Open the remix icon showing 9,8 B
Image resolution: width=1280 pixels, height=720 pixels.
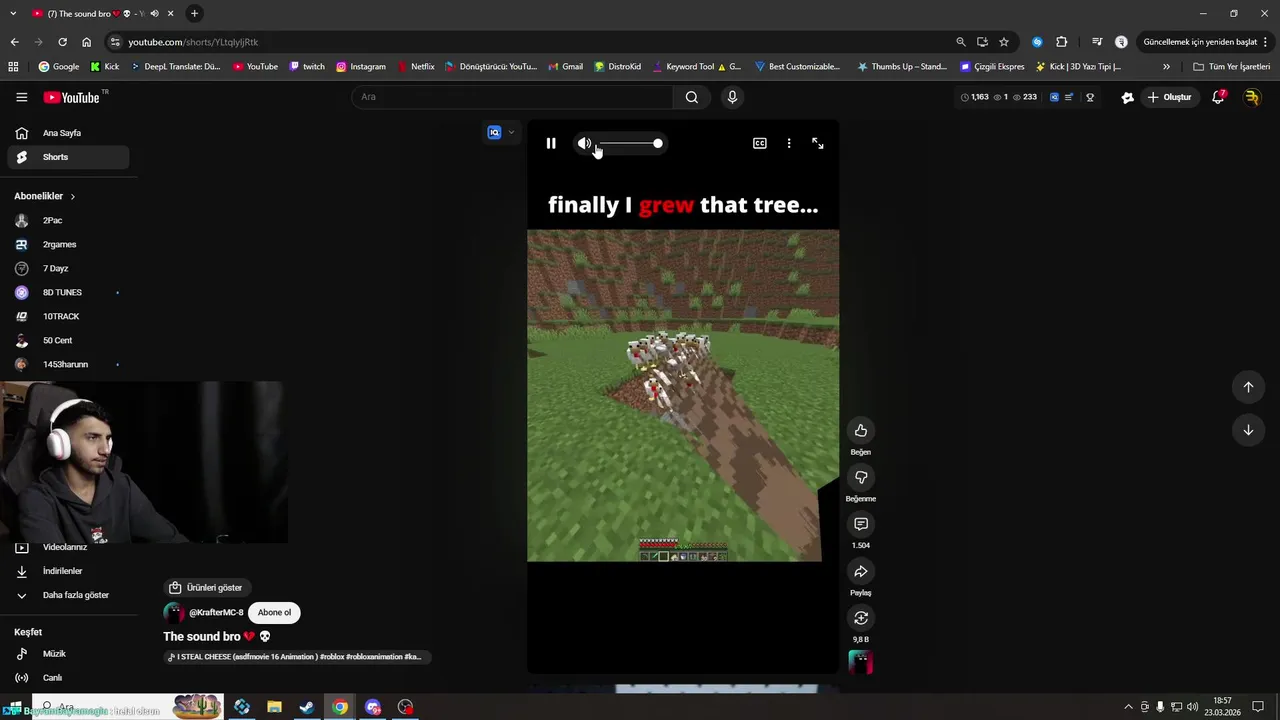coord(861,618)
